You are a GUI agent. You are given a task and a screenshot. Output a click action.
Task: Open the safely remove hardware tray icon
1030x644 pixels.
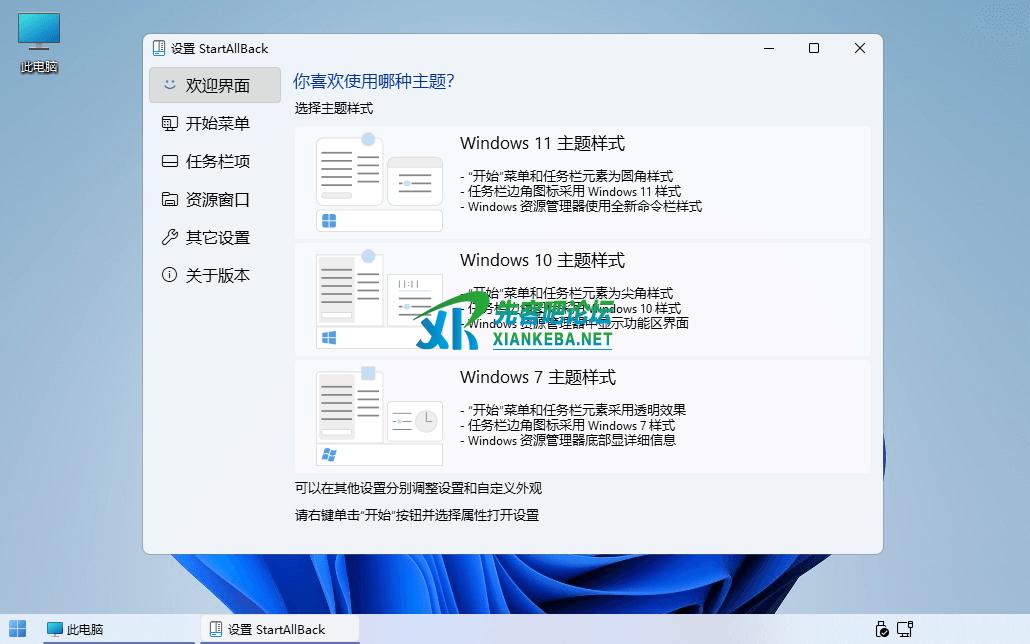click(881, 629)
